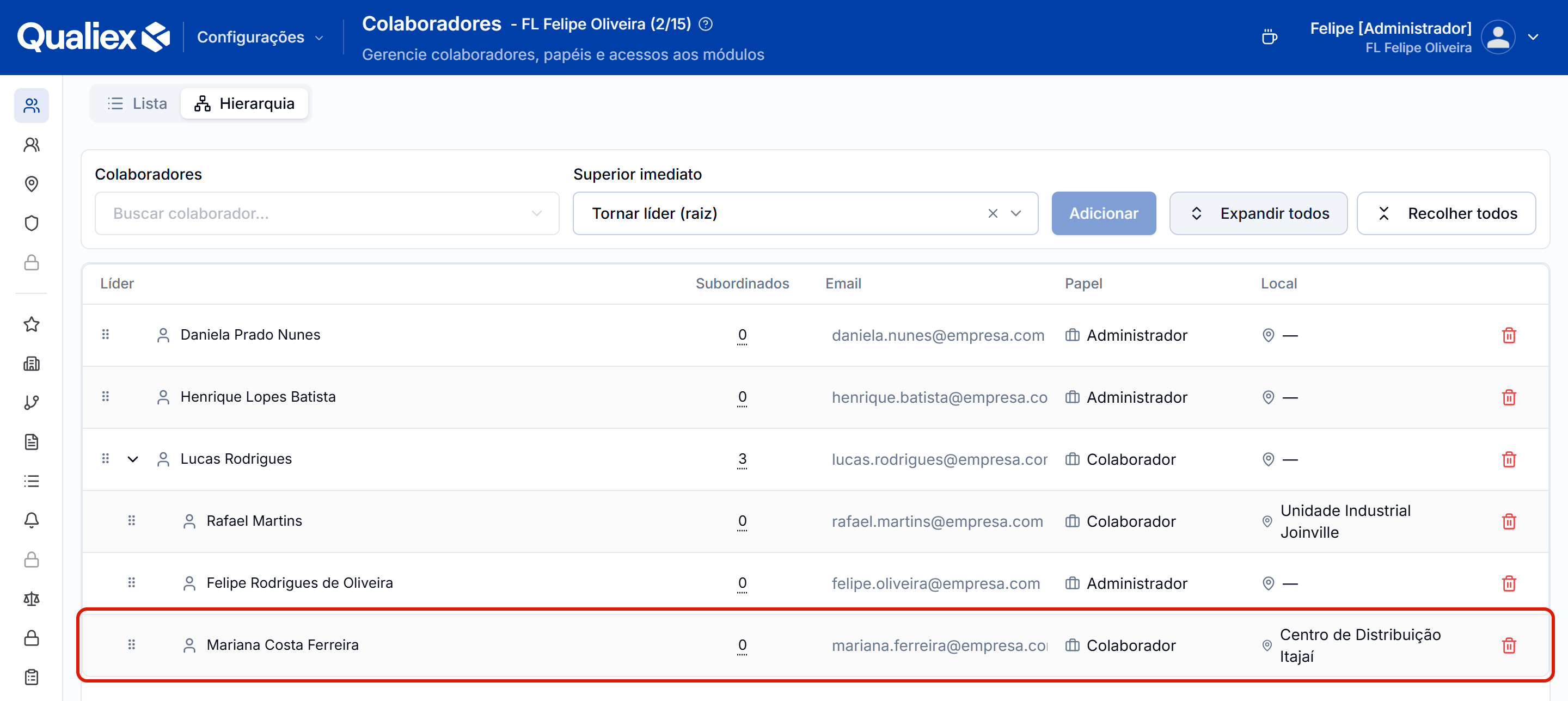Open the collaborators users icon in sidebar
This screenshot has height=701, width=1568.
pyautogui.click(x=32, y=105)
